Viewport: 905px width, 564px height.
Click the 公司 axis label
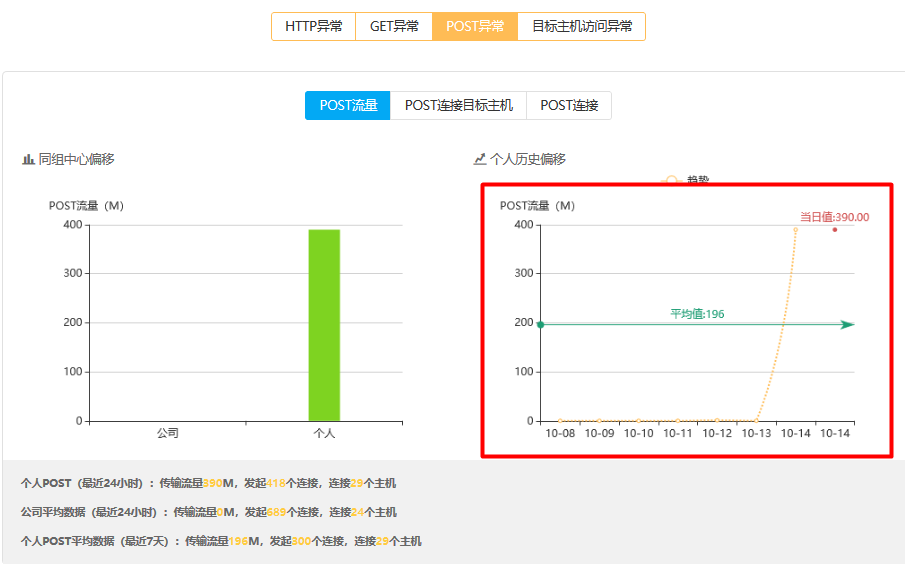pyautogui.click(x=168, y=433)
